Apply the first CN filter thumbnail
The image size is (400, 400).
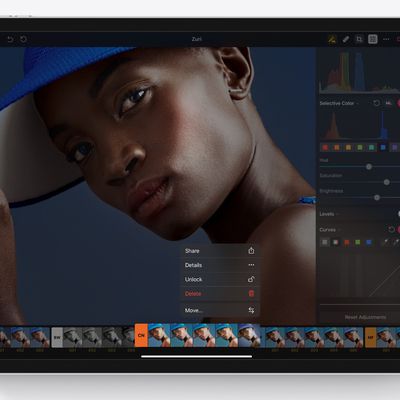coord(159,335)
